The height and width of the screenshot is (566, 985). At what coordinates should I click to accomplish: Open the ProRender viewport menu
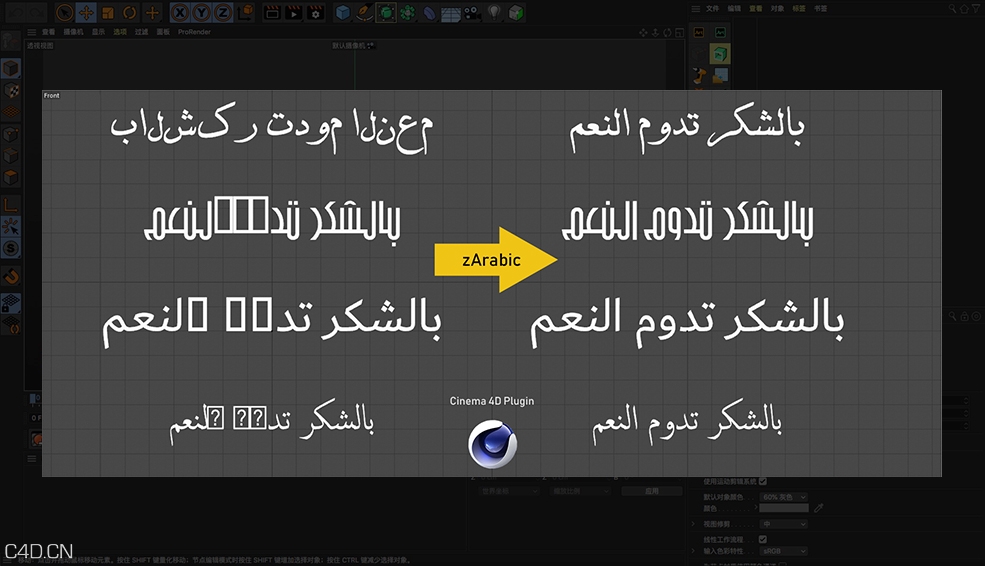click(x=194, y=32)
